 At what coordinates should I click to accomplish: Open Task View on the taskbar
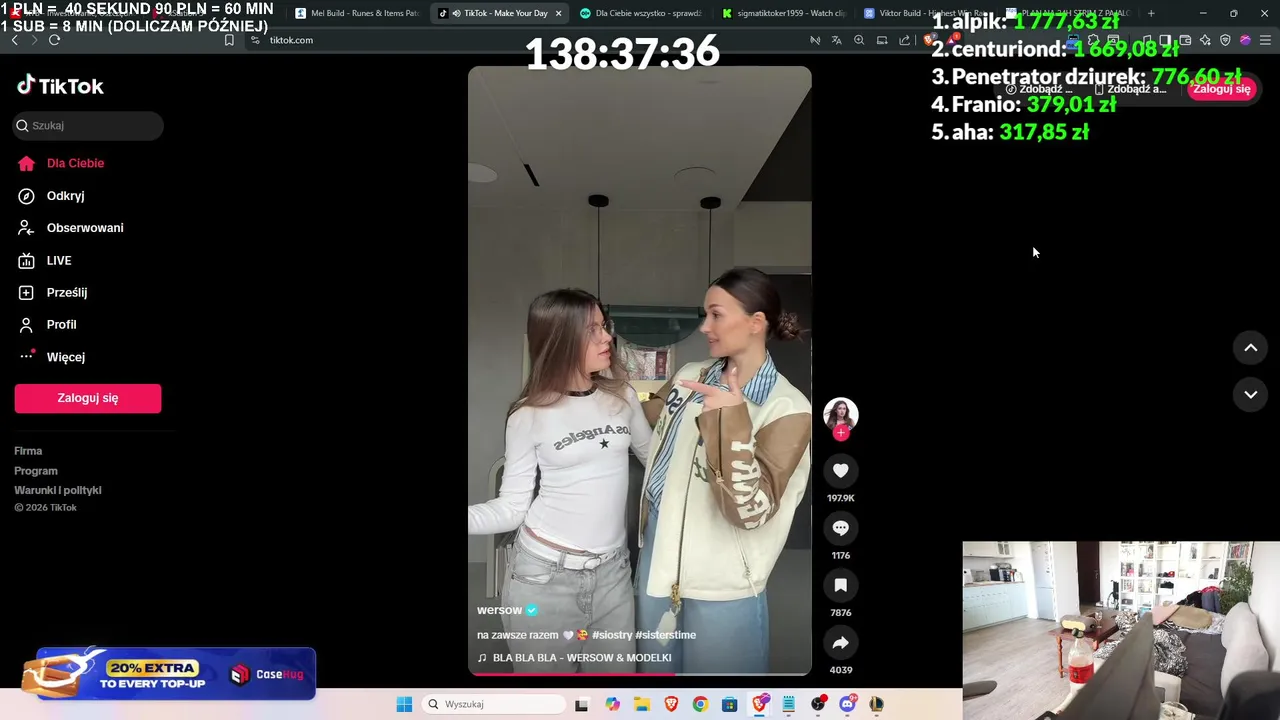click(x=582, y=704)
